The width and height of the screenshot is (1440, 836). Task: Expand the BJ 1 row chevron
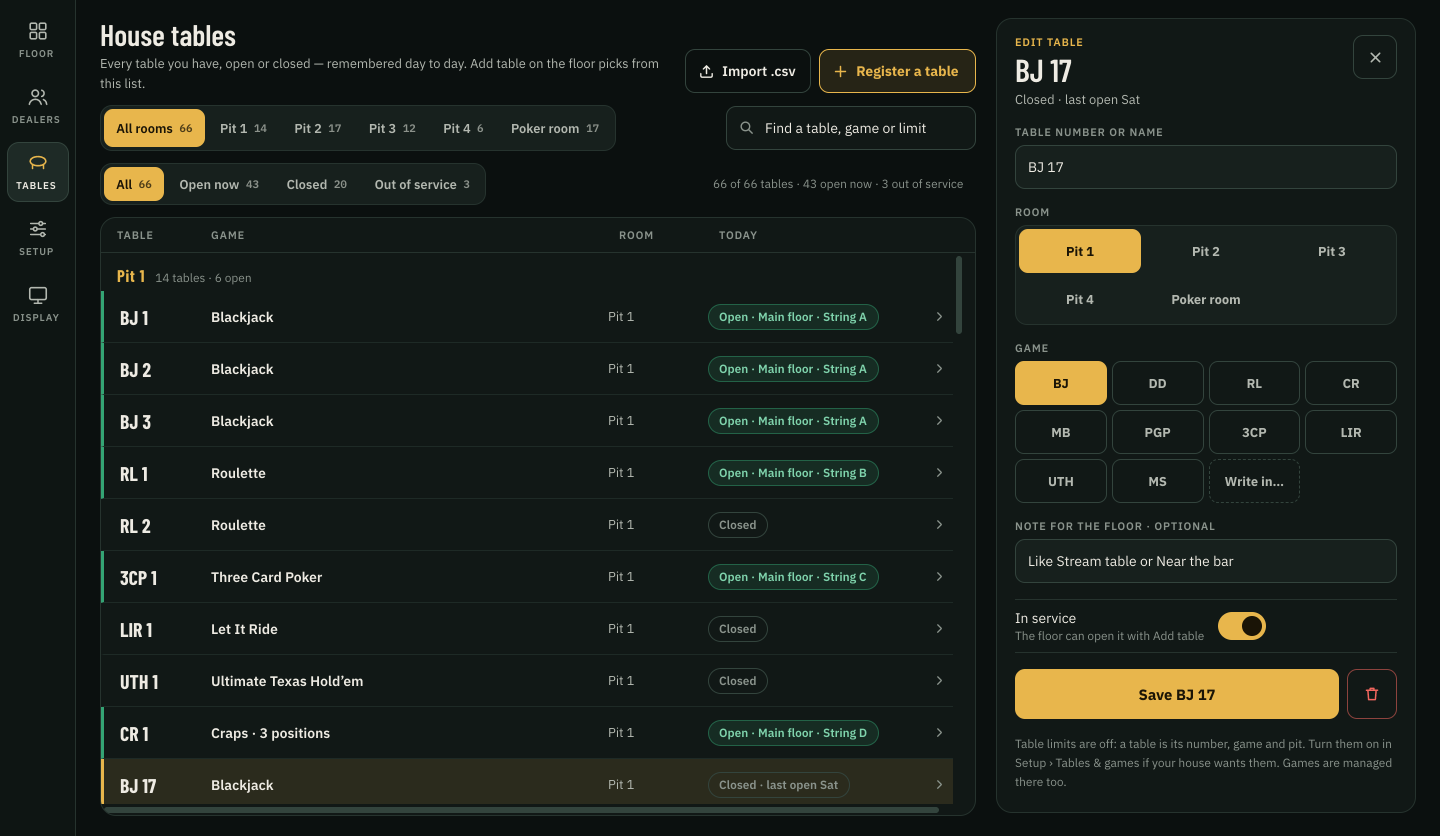click(939, 317)
